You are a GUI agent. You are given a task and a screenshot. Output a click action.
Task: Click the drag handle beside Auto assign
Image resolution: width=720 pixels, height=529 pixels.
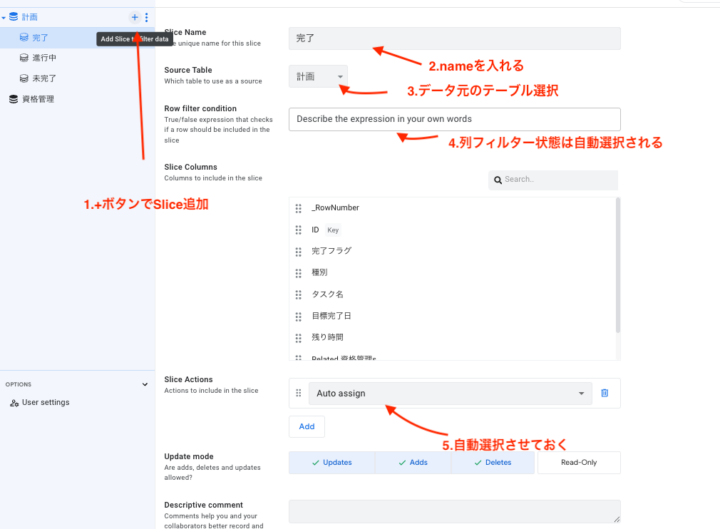(298, 393)
